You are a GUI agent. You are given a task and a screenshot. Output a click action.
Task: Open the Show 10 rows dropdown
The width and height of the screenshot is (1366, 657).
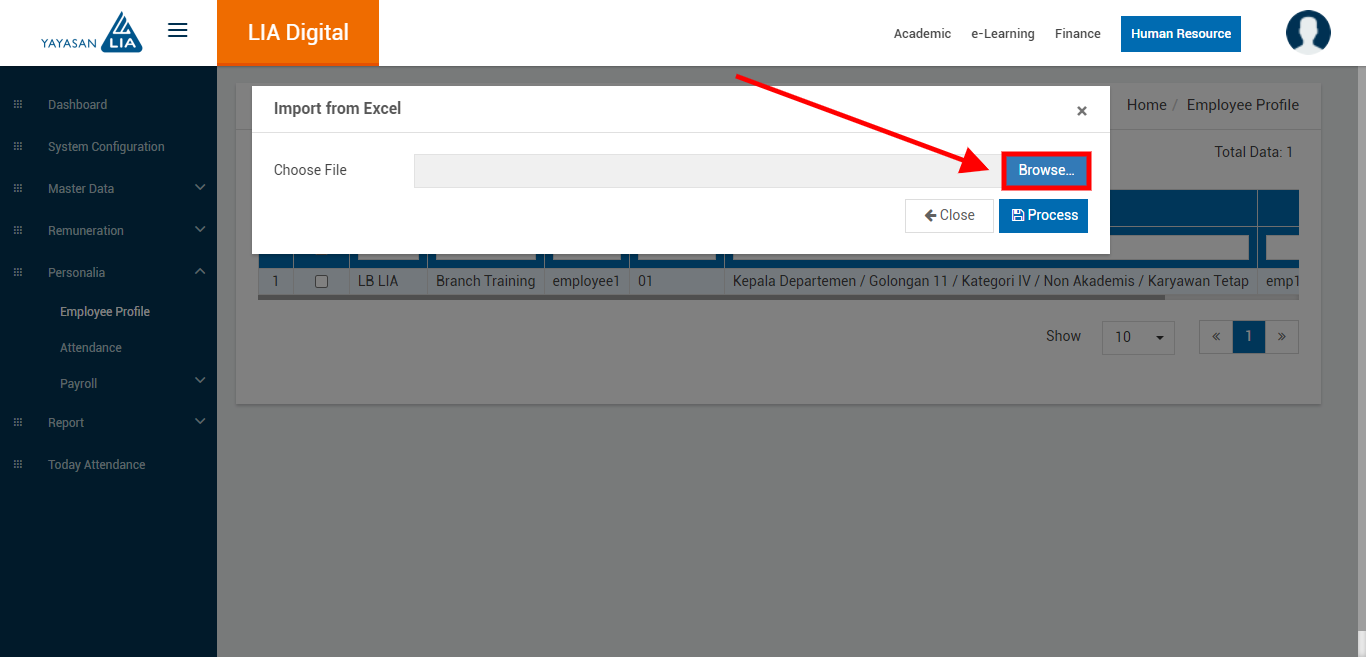(1138, 337)
